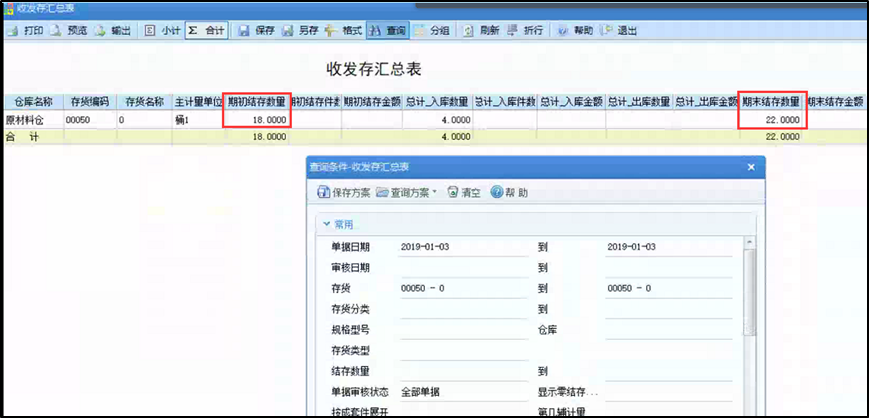This screenshot has width=869, height=418.
Task: Click the 期末结存金额 column header
Action: (836, 101)
